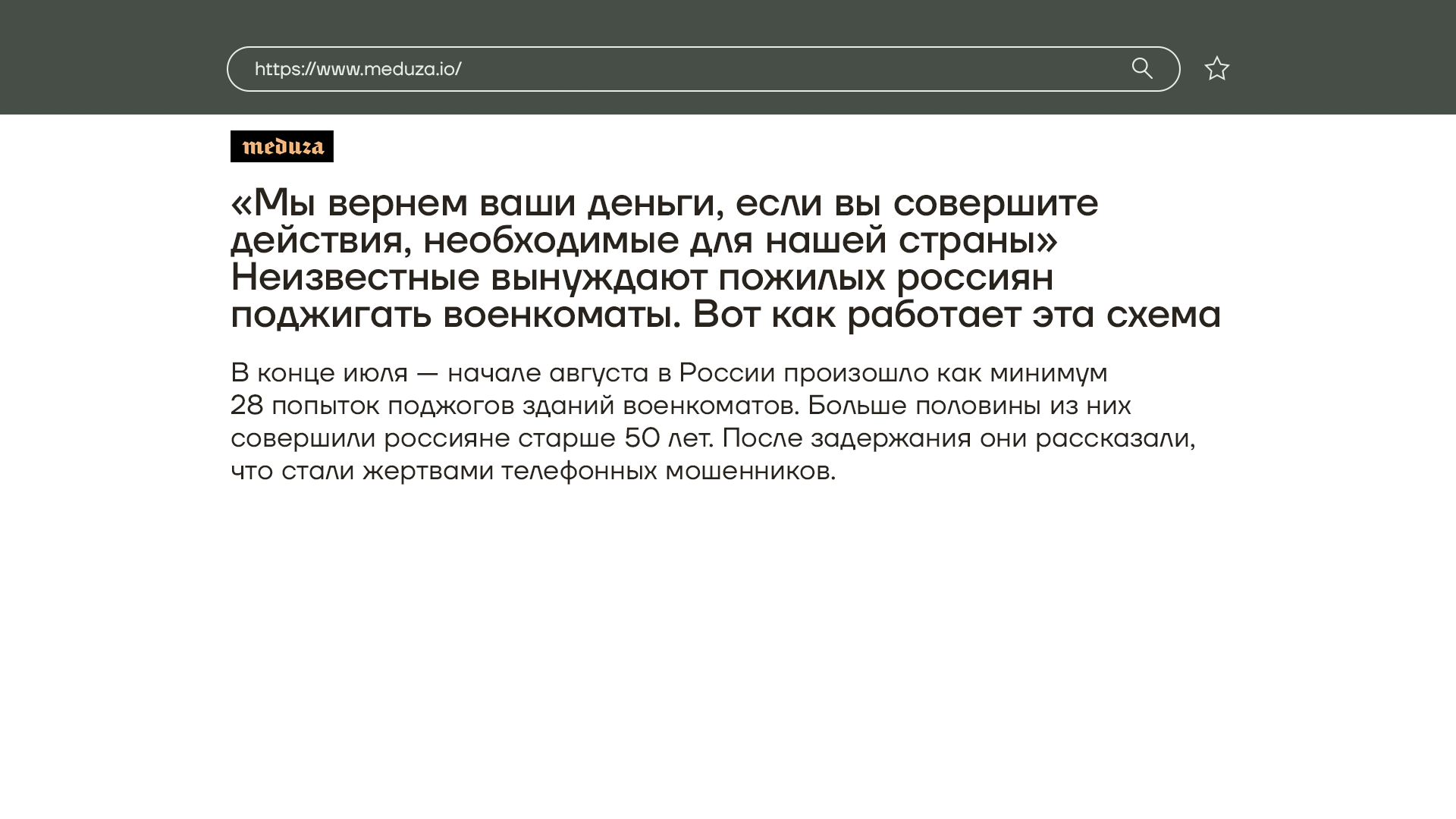Click the Meduza logo
Screen dimensions: 1456x819
[x=282, y=146]
